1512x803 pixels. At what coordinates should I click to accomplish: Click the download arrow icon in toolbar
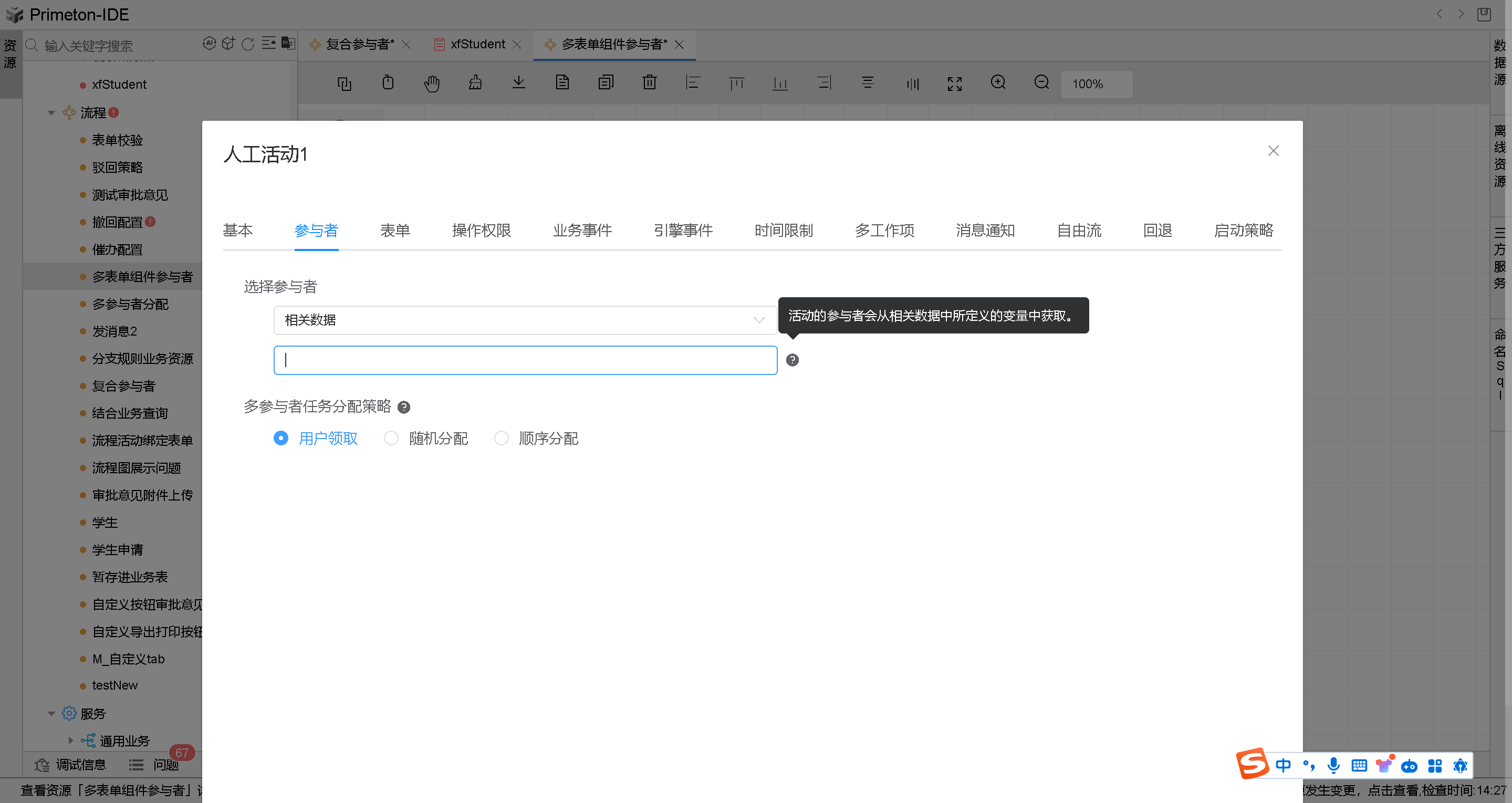518,83
